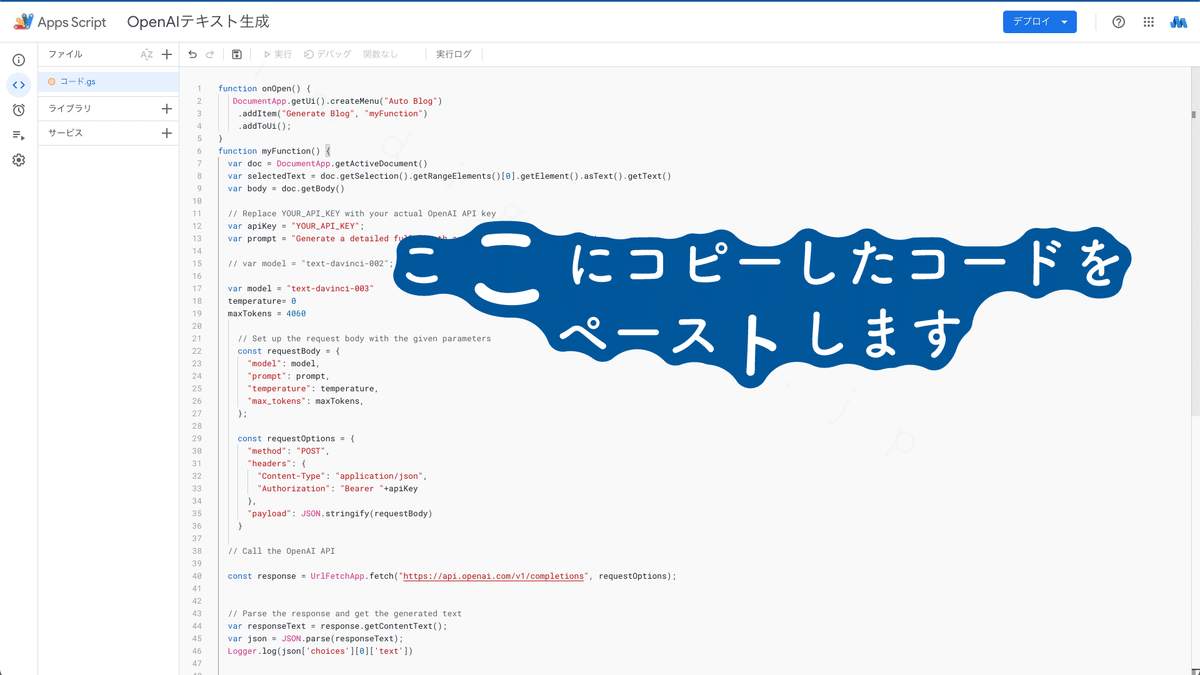Click the "payload": JSON.stringify line

pos(340,514)
